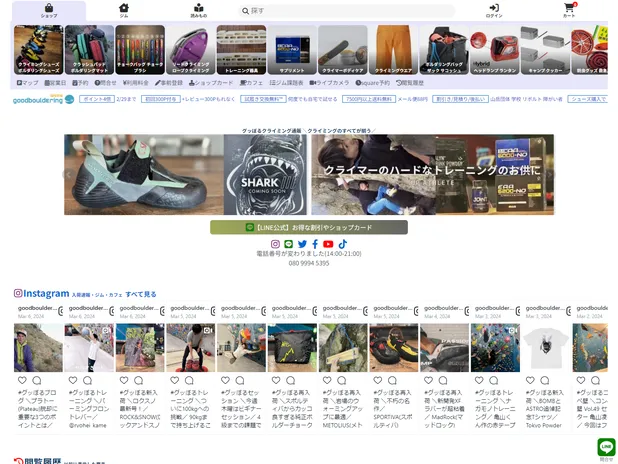This screenshot has width=618, height=464.
Task: Like the グッぼるブログ プラトー post
Action: tap(22, 380)
